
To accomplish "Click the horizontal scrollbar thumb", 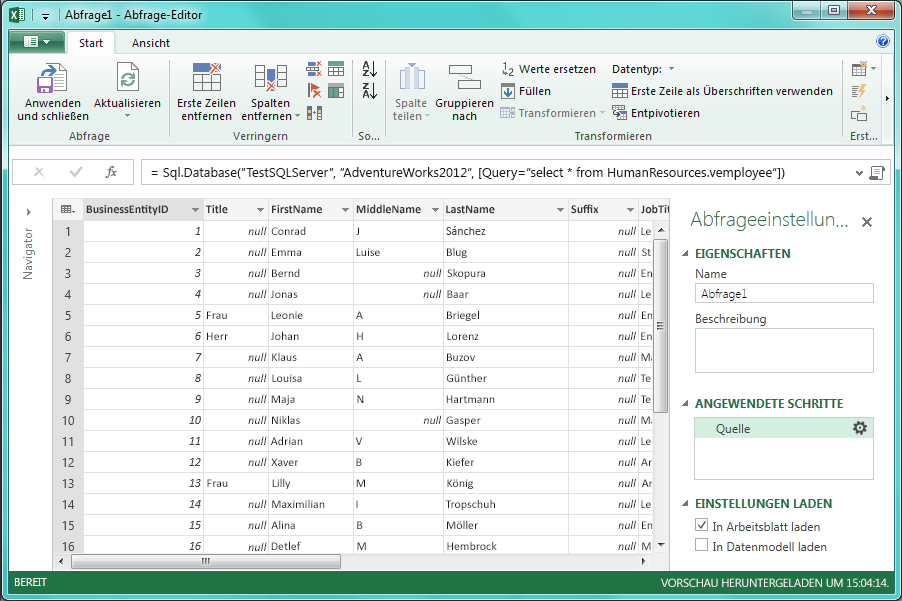I will pyautogui.click(x=206, y=561).
